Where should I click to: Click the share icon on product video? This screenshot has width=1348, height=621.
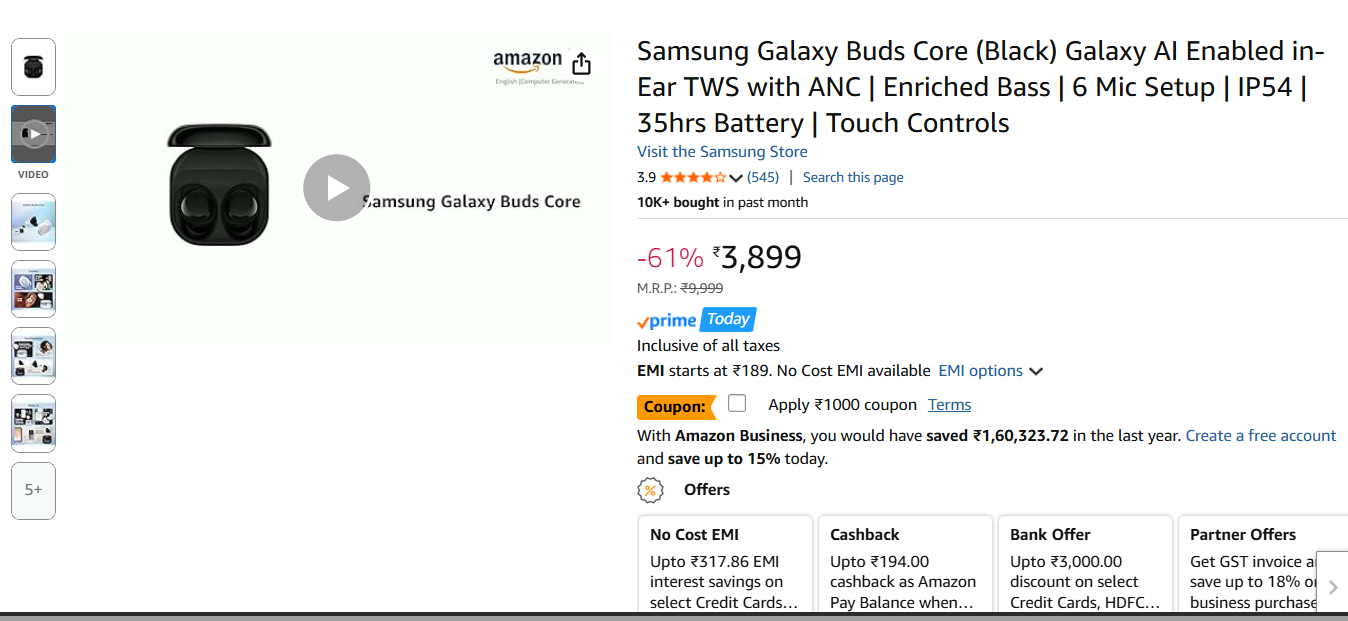click(x=582, y=64)
